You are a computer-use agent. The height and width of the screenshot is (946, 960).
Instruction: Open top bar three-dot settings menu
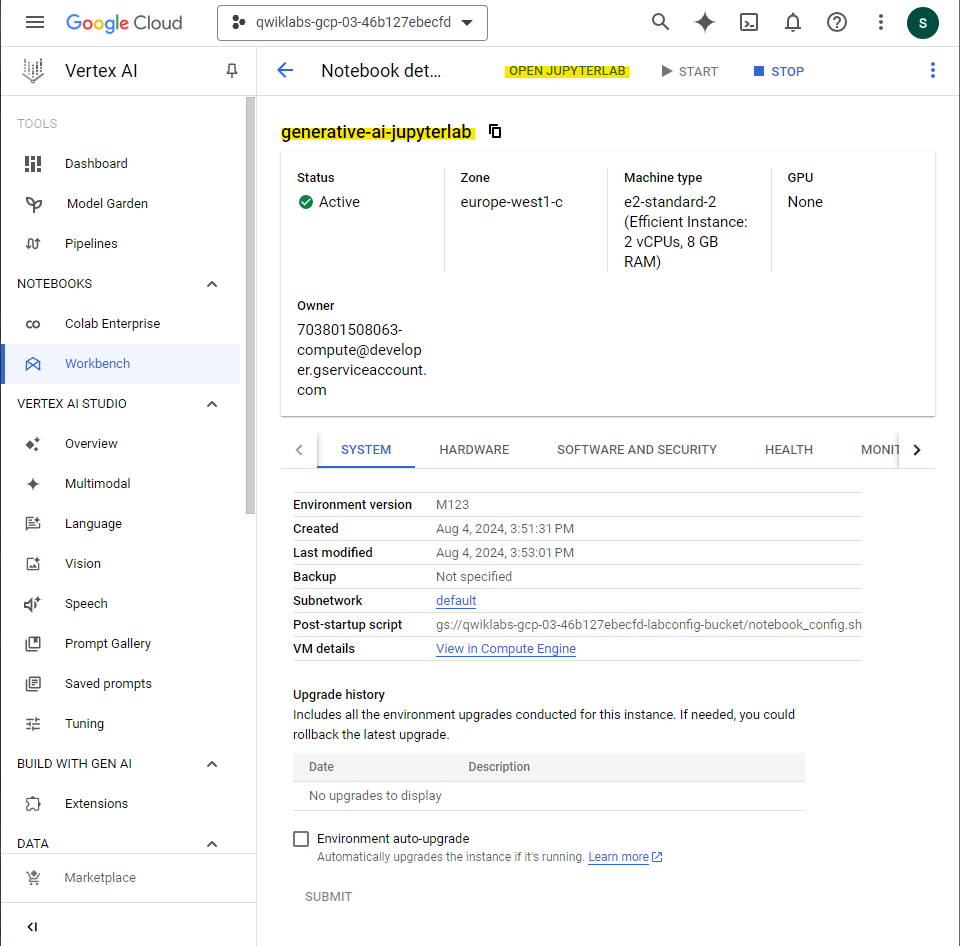coord(881,23)
